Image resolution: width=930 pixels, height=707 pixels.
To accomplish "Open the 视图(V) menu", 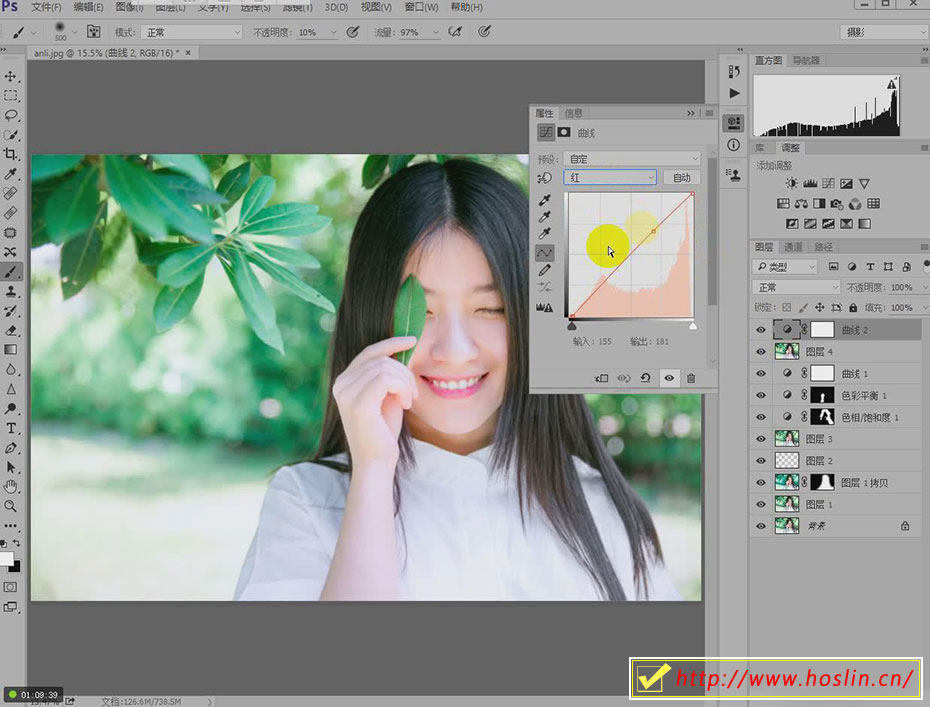I will pyautogui.click(x=376, y=7).
